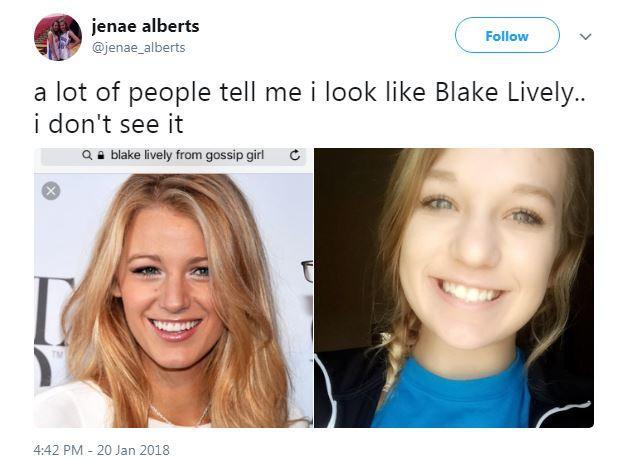Follow jenae alberts with the Follow button

(x=507, y=35)
